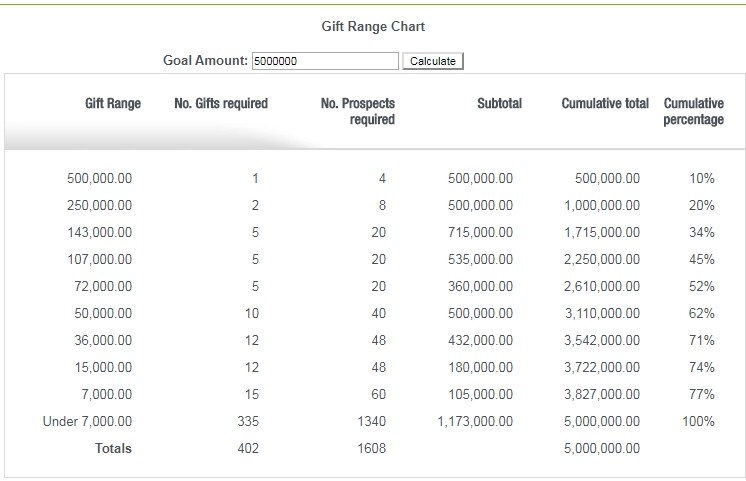Click the 45% cumulative percentage cell
The image size is (746, 481).
coord(702,259)
